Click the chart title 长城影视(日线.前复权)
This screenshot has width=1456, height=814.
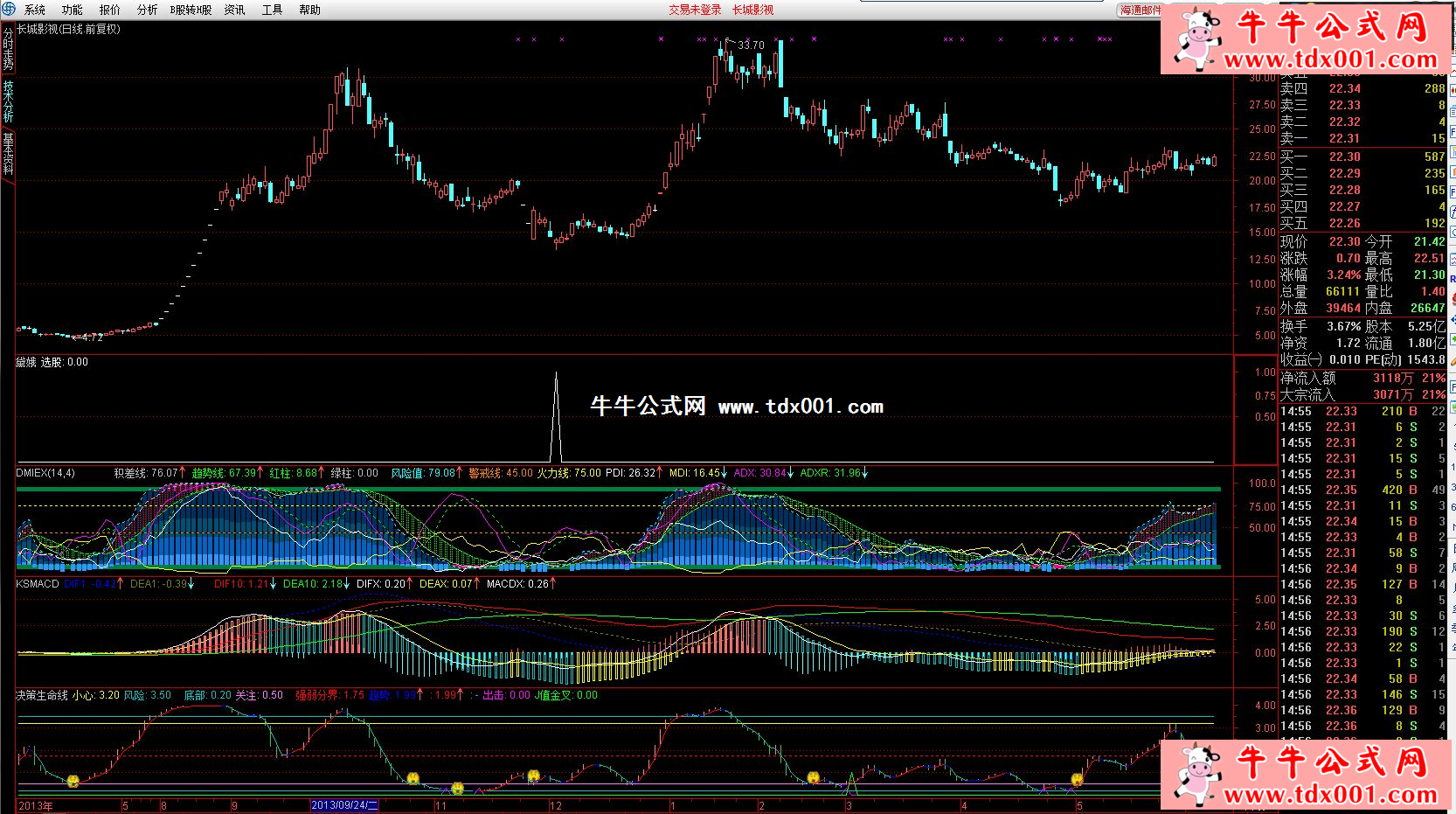coord(68,29)
